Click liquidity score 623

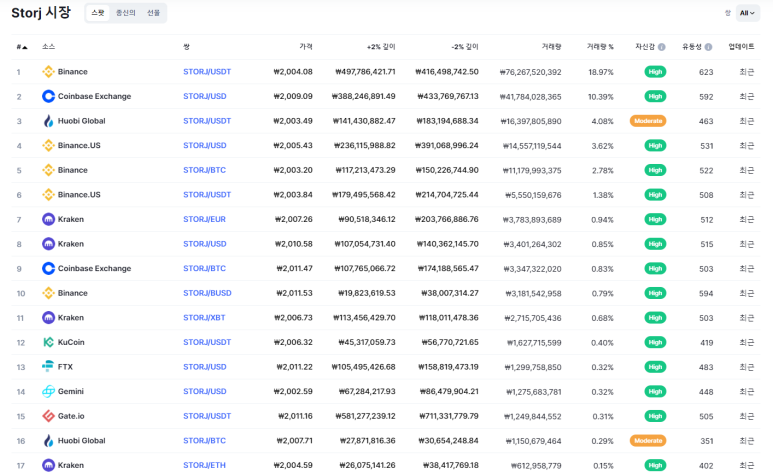(706, 72)
